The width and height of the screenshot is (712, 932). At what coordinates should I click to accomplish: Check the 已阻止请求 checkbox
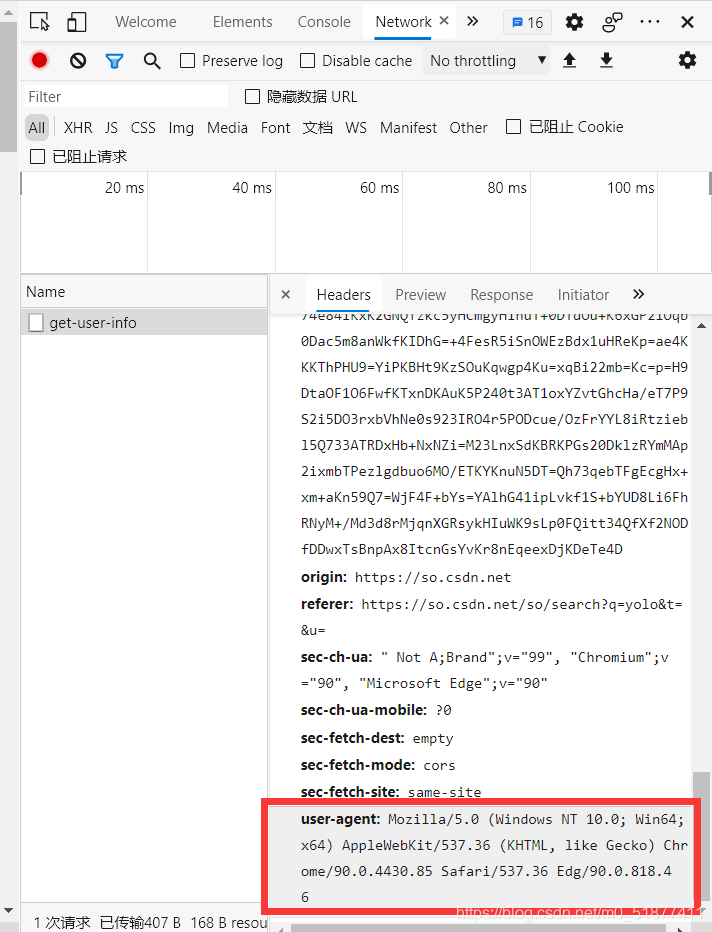pyautogui.click(x=37, y=156)
